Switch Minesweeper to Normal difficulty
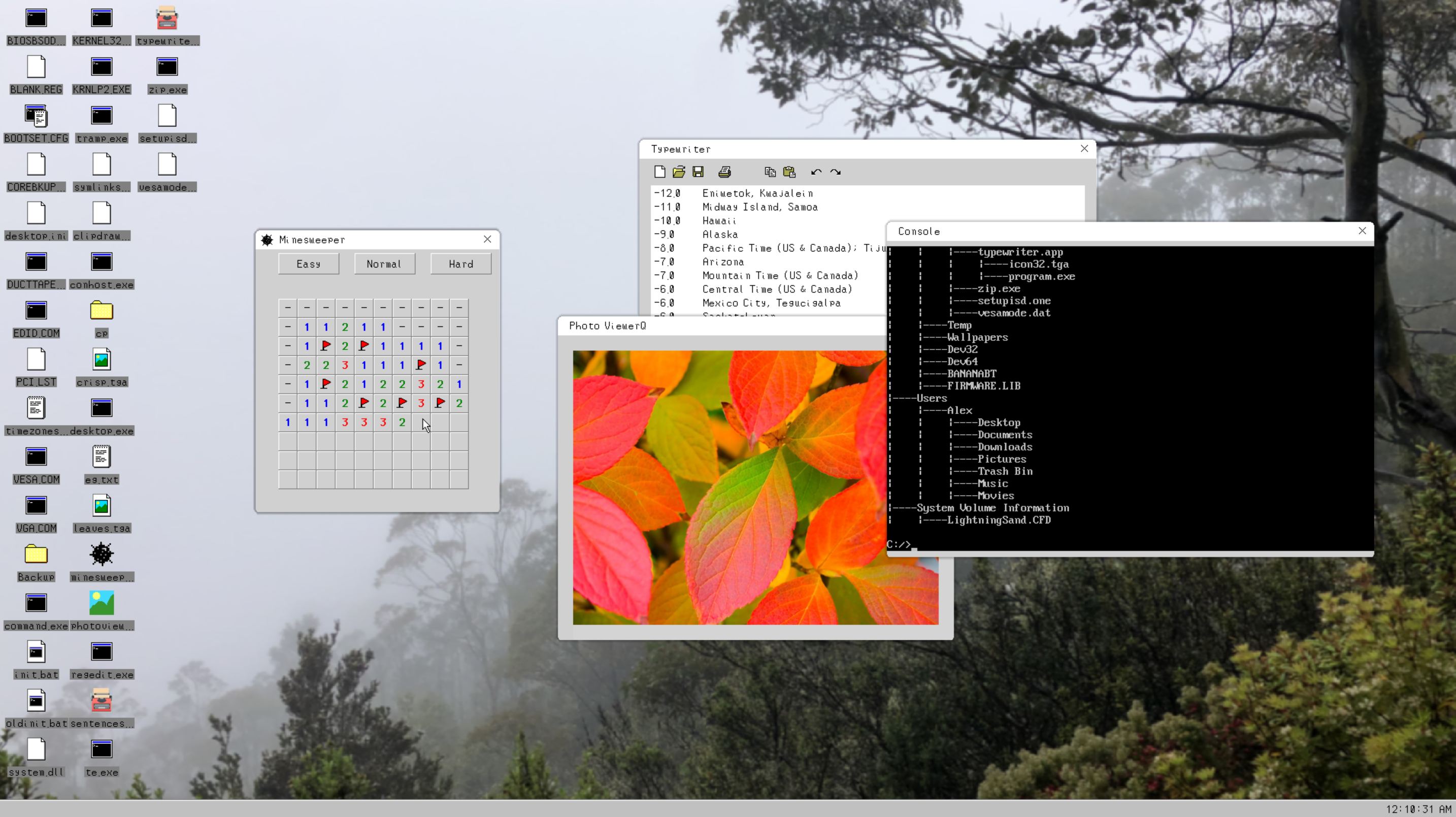The height and width of the screenshot is (817, 1456). (384, 264)
